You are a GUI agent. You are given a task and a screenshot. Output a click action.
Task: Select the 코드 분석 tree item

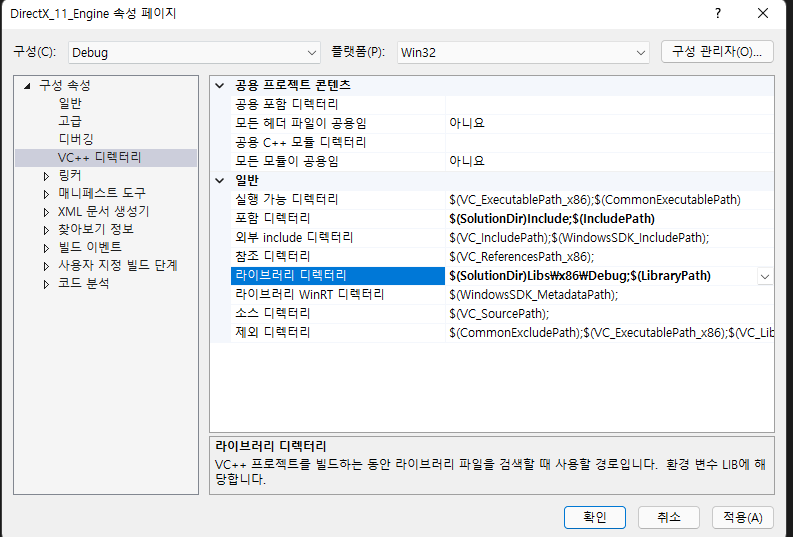click(x=83, y=283)
